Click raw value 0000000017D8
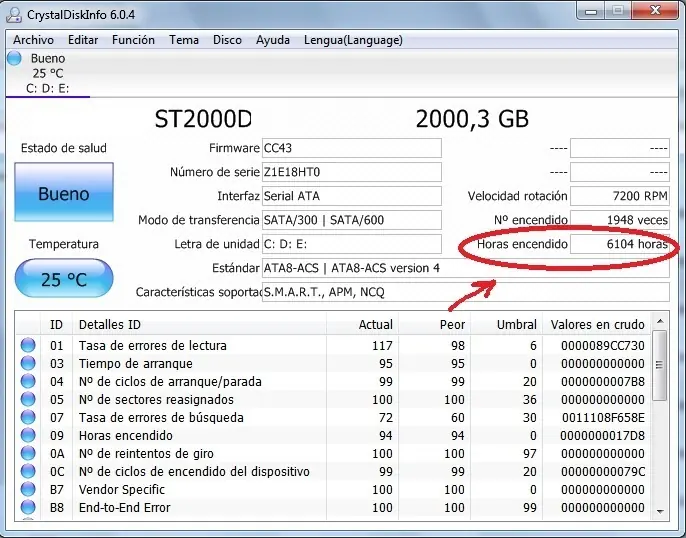Viewport: 686px width, 538px height. (602, 435)
